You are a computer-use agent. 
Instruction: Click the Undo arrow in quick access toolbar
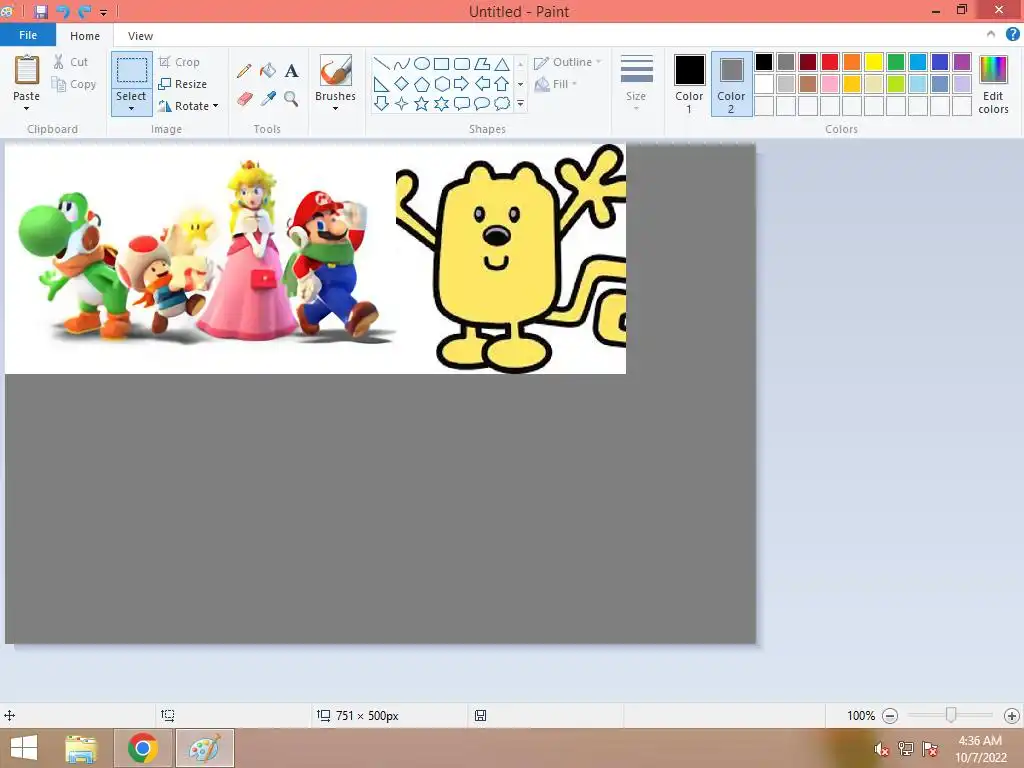point(63,12)
